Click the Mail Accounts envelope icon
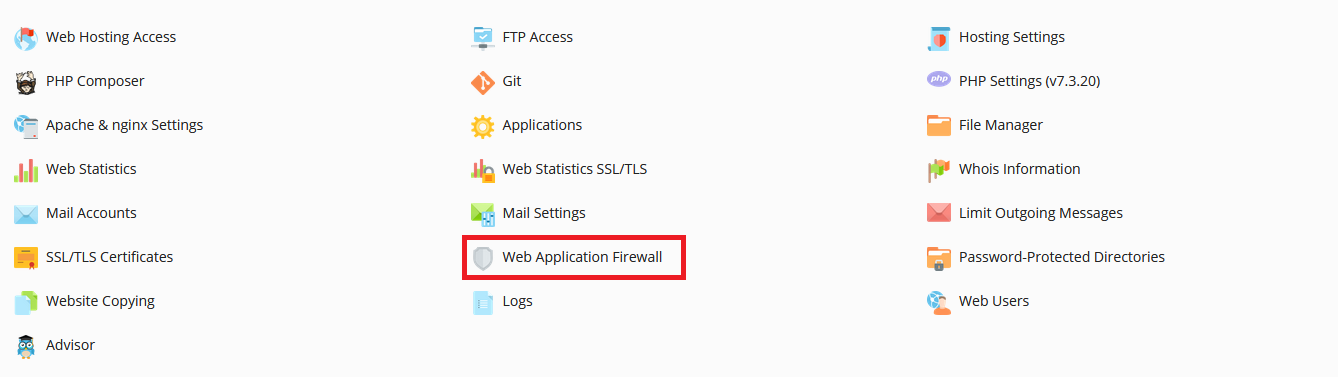The height and width of the screenshot is (377, 1338). 26,214
